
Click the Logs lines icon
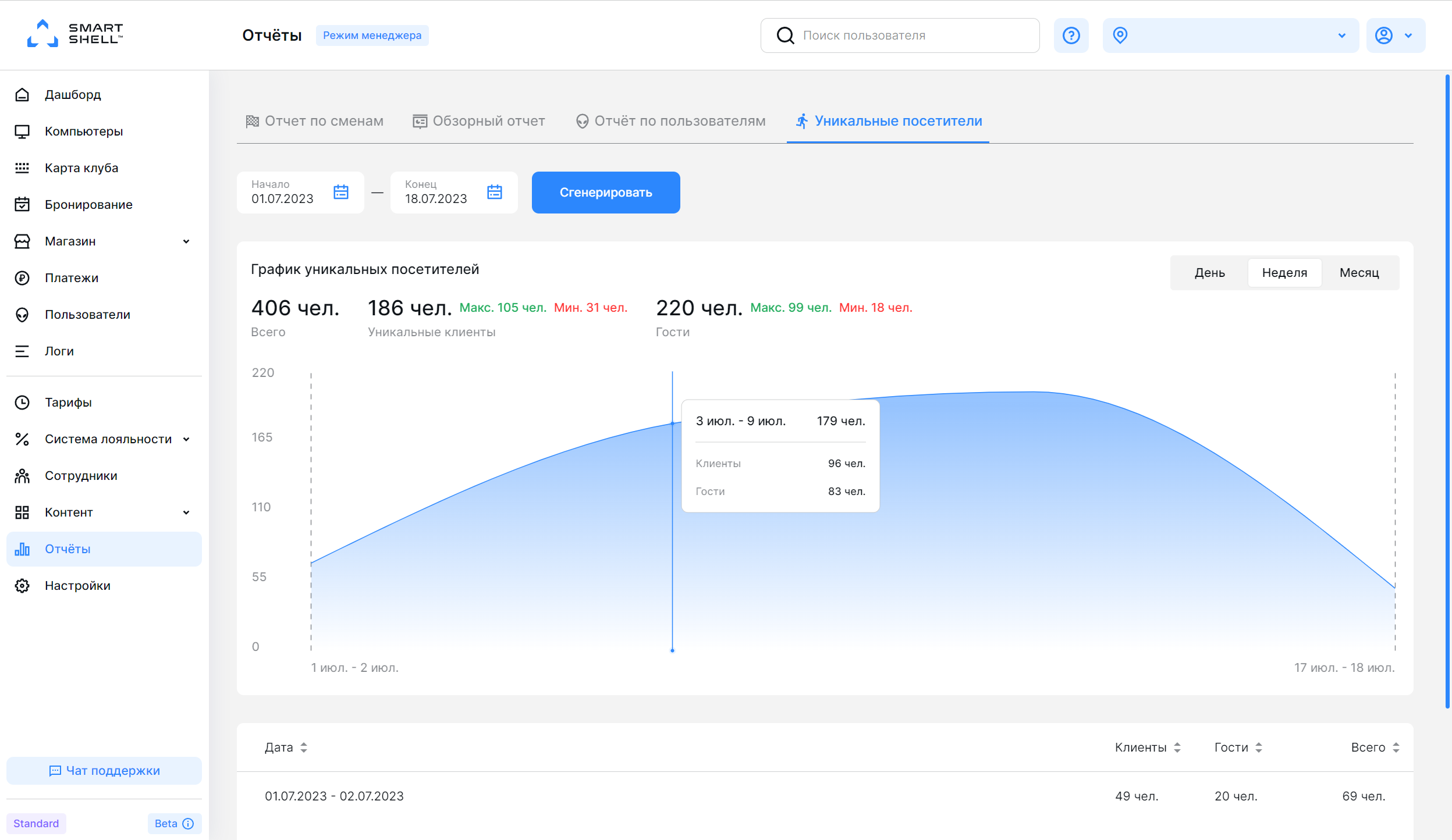point(22,351)
